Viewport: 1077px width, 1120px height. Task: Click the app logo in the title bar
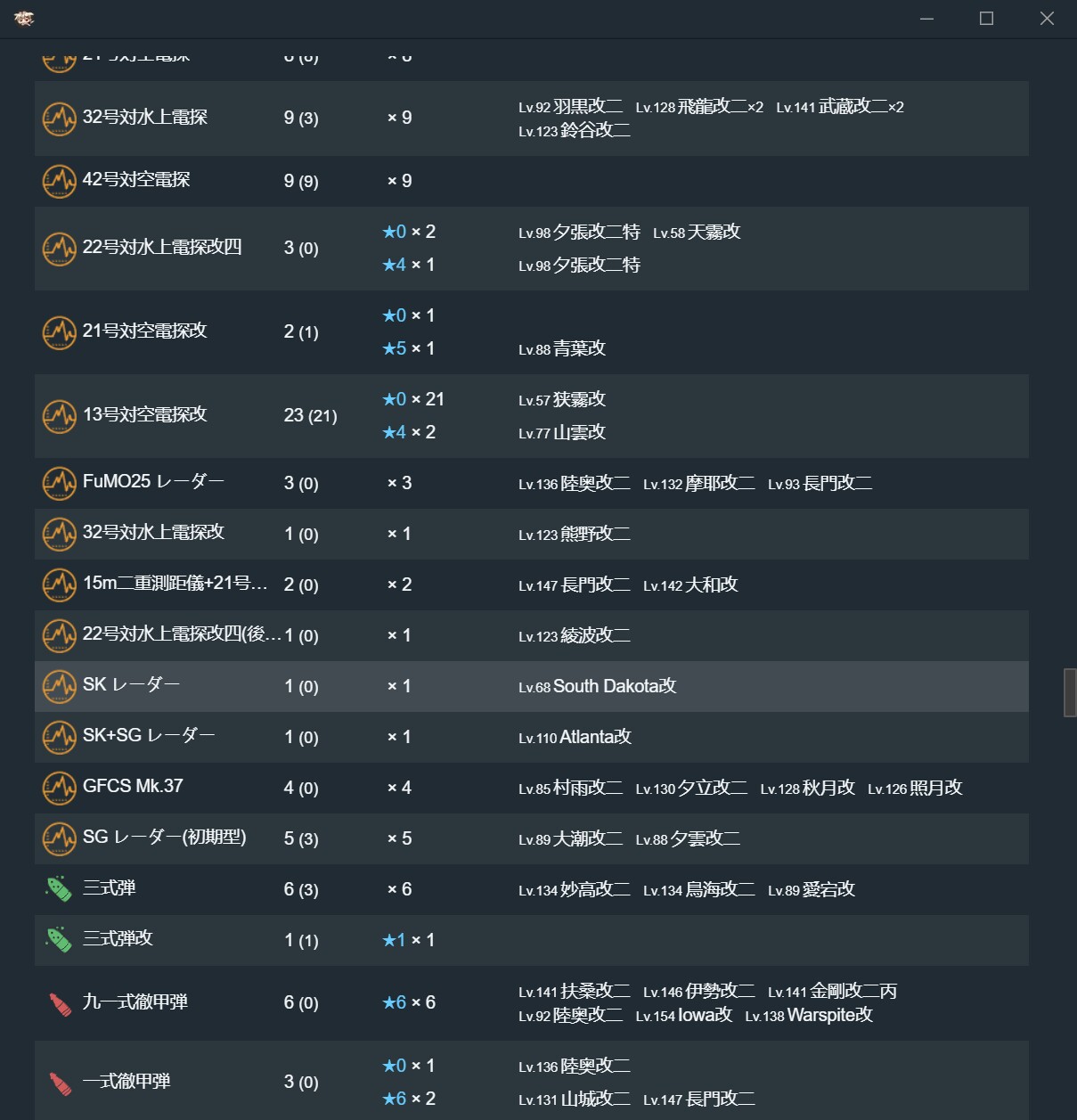[24, 18]
